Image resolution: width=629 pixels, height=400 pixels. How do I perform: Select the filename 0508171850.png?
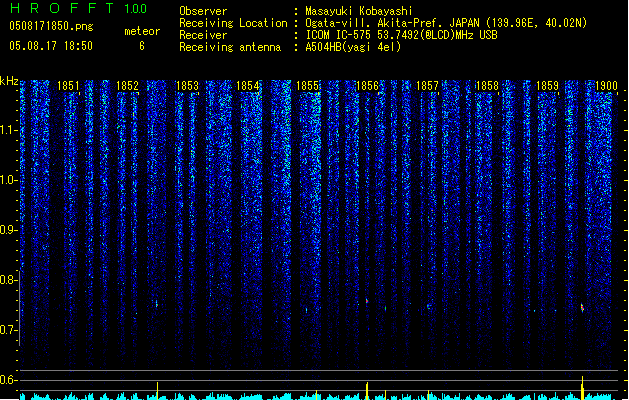[51, 26]
